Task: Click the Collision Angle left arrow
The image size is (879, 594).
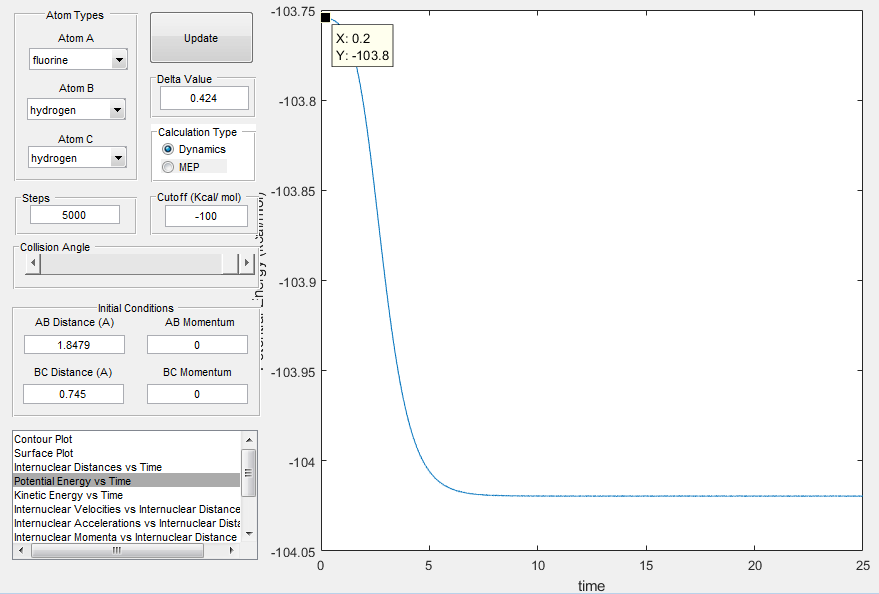Action: (33, 263)
